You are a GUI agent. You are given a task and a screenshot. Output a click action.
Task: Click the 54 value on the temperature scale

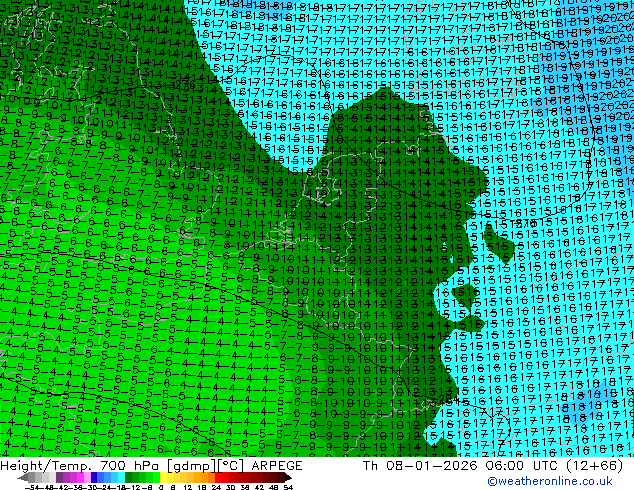[287, 487]
